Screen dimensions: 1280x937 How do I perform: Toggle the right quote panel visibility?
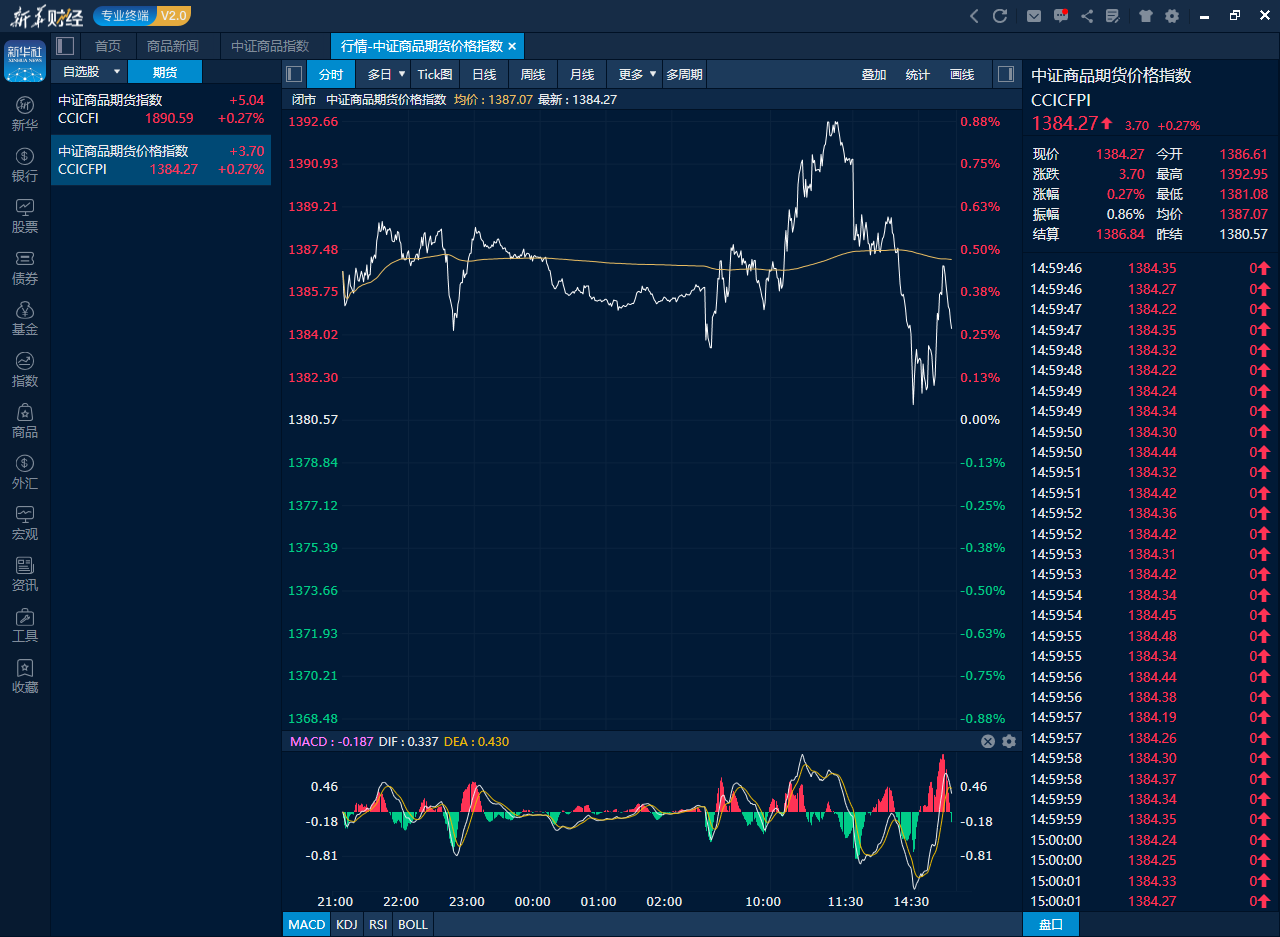point(1006,74)
